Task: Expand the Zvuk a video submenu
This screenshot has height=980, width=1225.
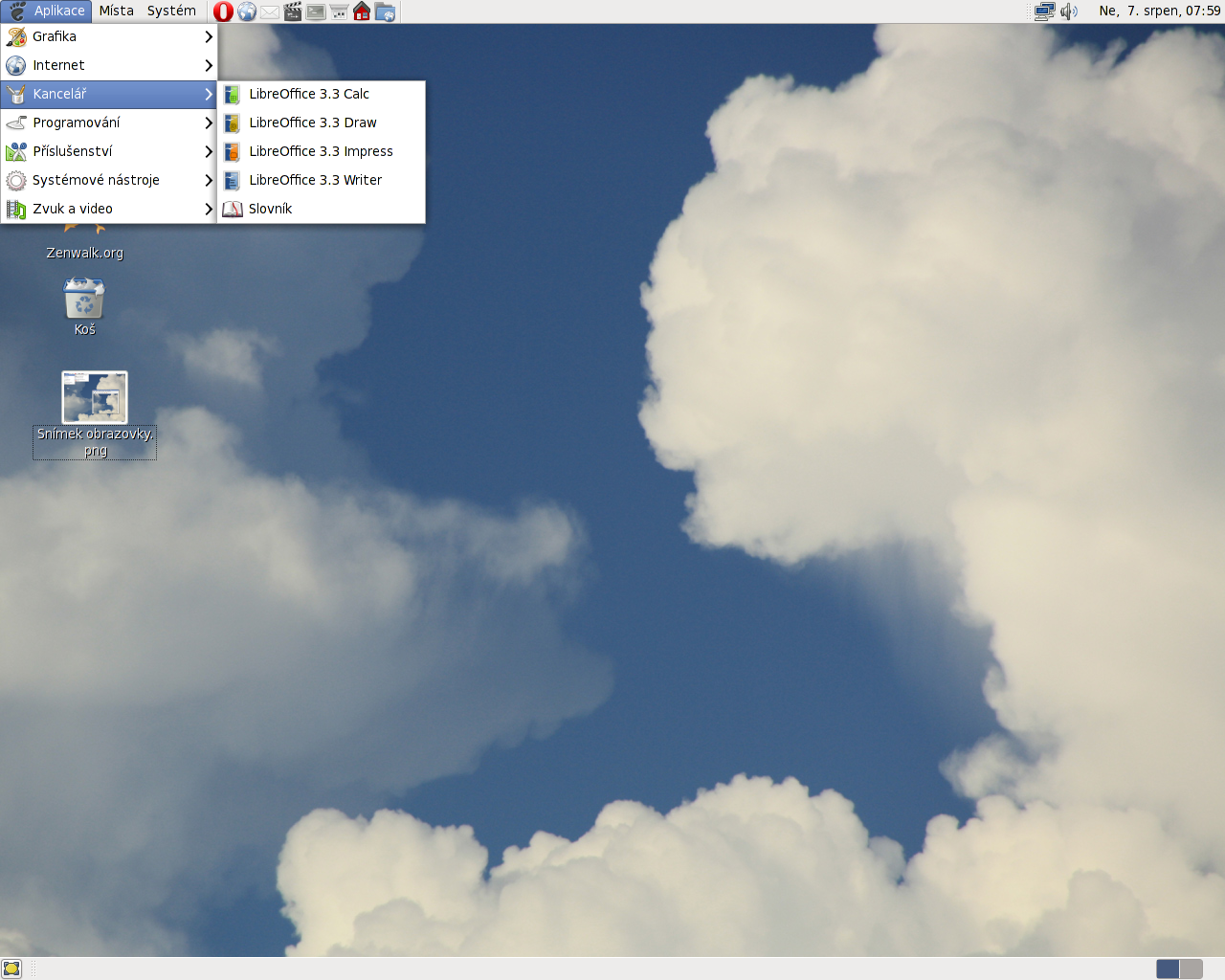Action: 109,209
